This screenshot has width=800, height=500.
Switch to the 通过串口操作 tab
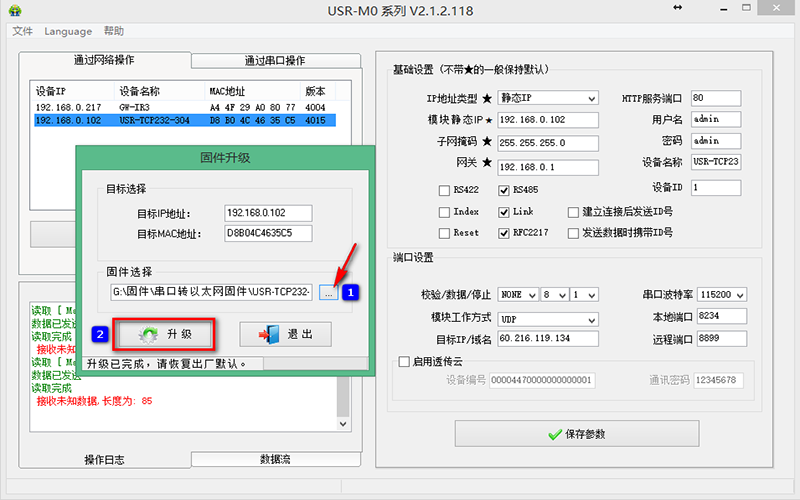[x=274, y=60]
